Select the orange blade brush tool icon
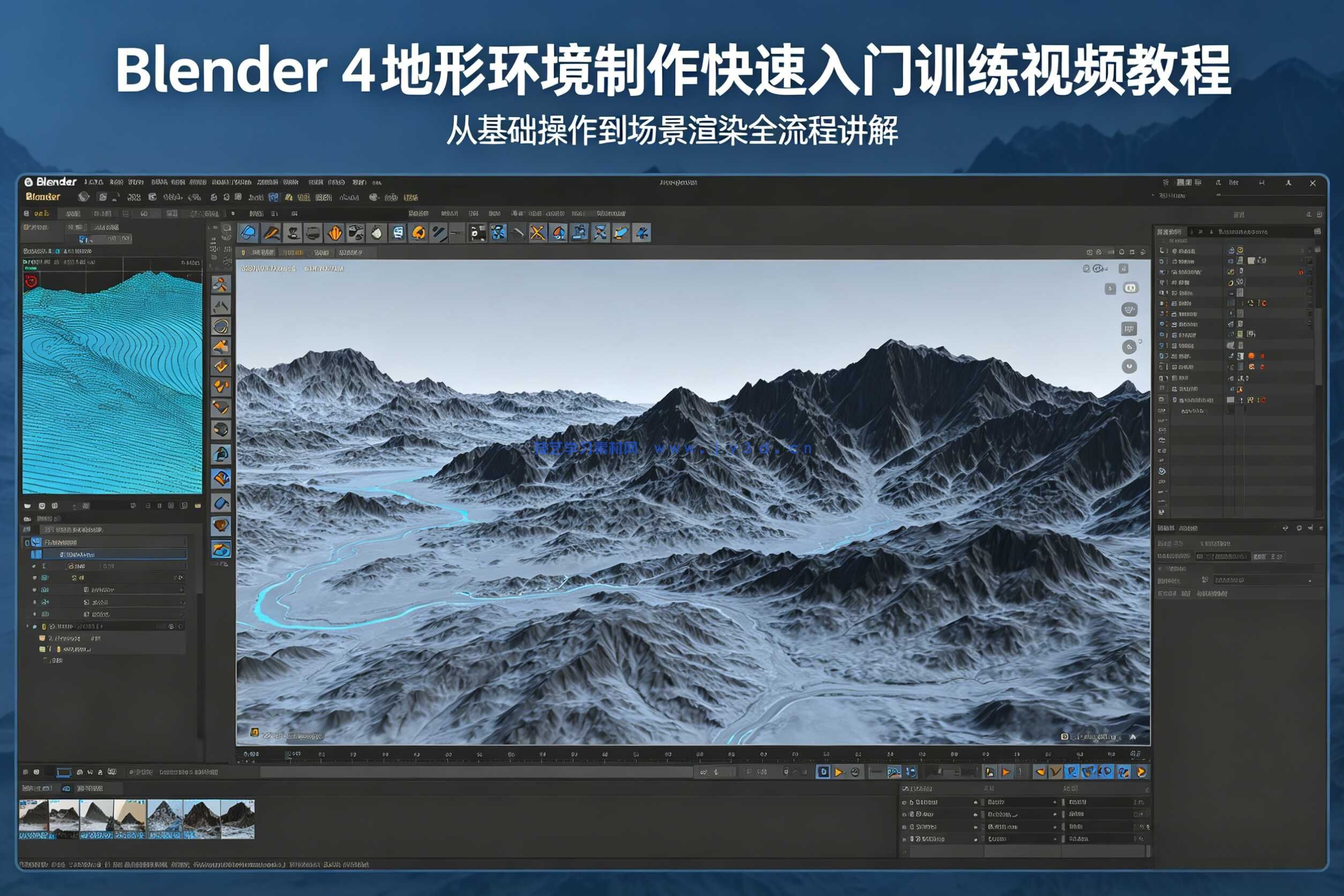Screen dimensions: 1344x896 click(271, 233)
